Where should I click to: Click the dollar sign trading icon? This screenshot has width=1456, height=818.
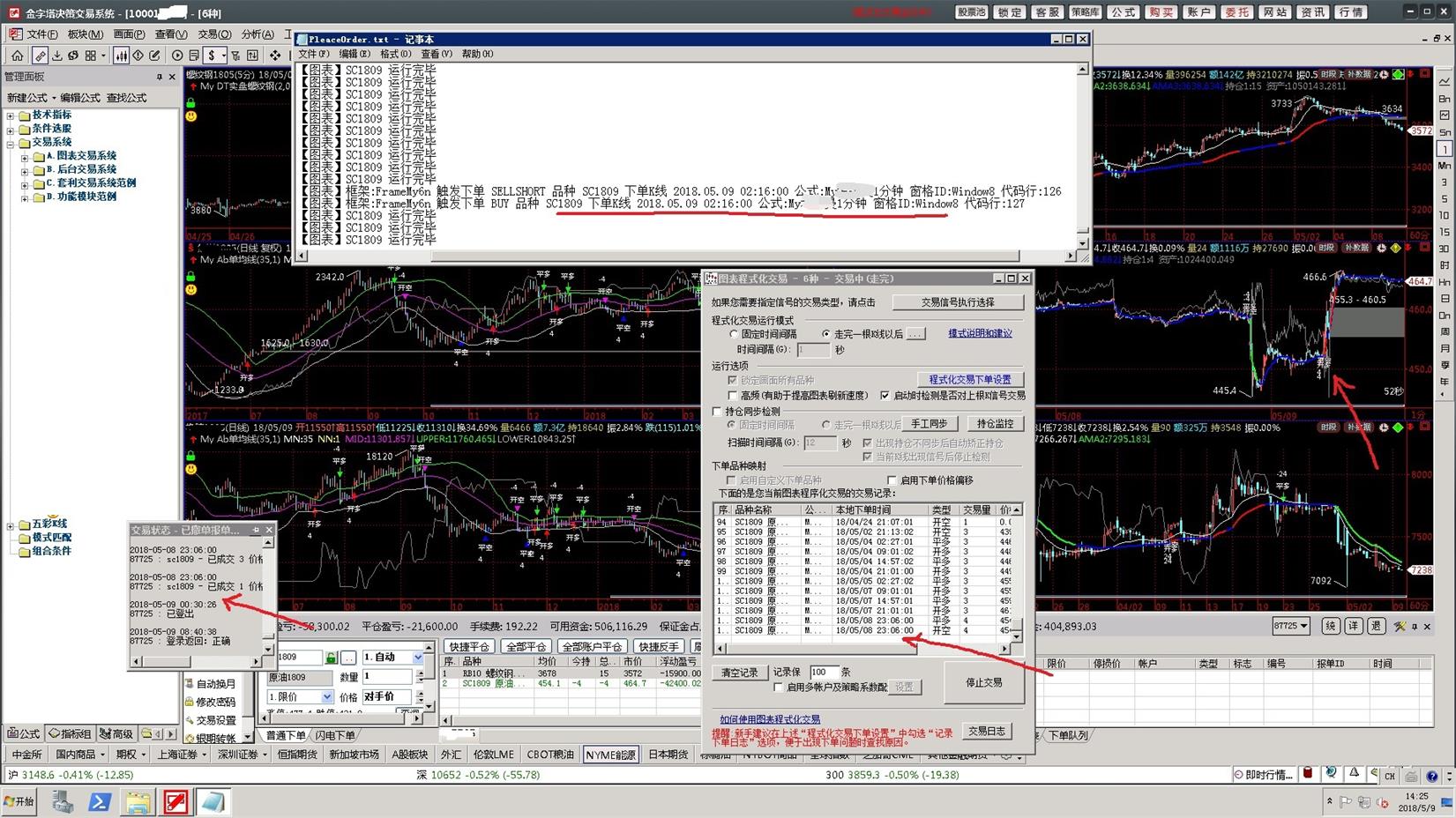[212, 56]
